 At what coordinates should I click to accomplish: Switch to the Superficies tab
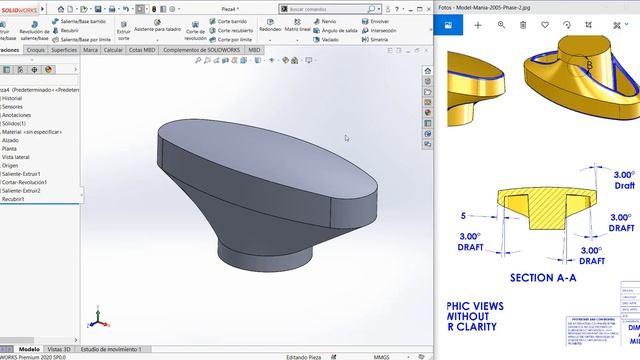[x=64, y=50]
